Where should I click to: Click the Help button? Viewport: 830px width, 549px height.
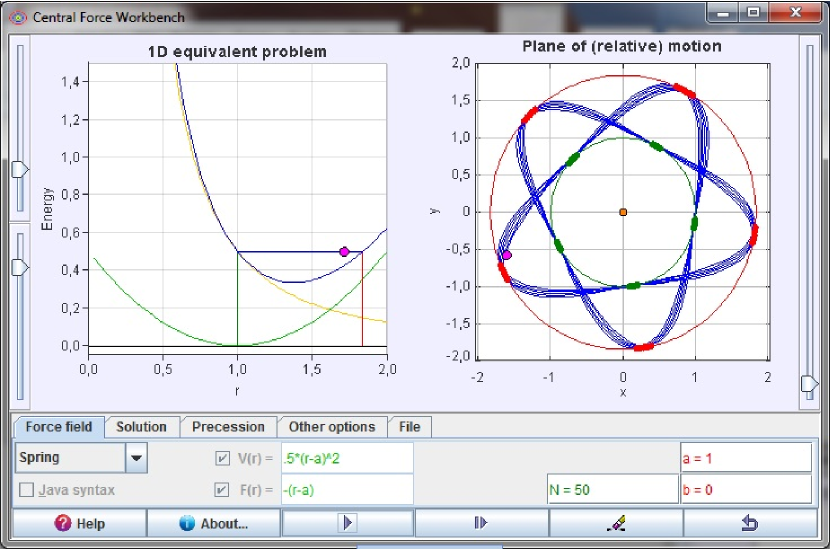point(79,523)
